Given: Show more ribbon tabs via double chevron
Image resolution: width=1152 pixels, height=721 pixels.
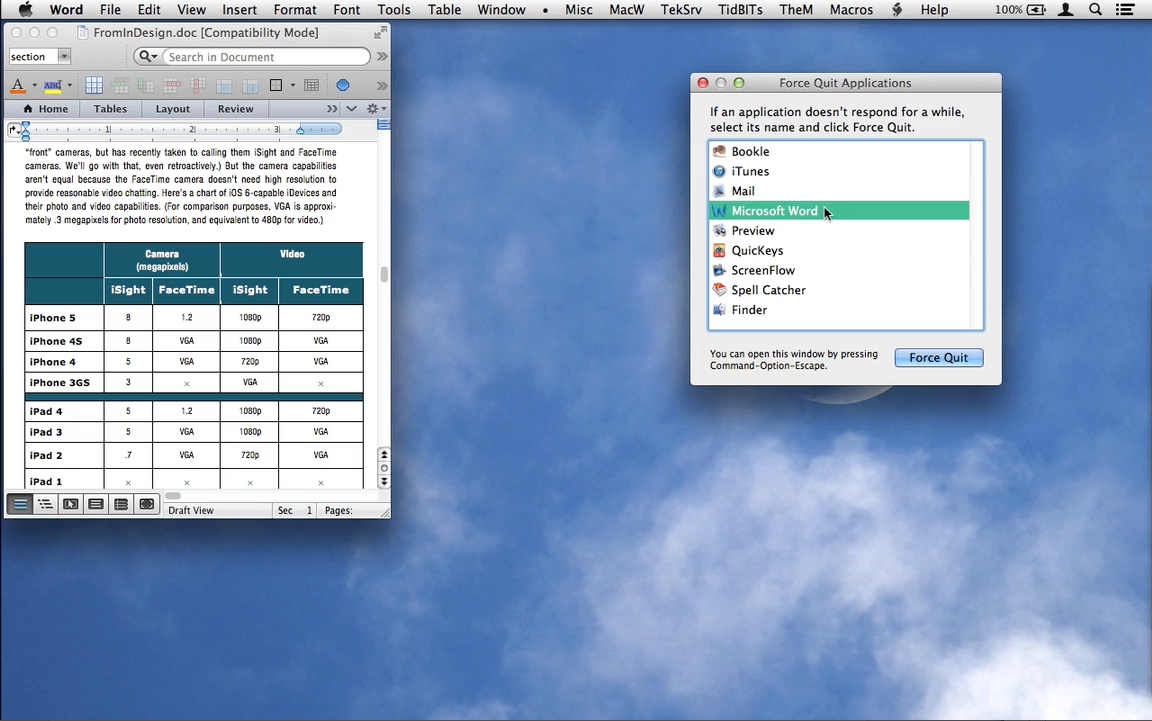Looking at the screenshot, I should 332,109.
